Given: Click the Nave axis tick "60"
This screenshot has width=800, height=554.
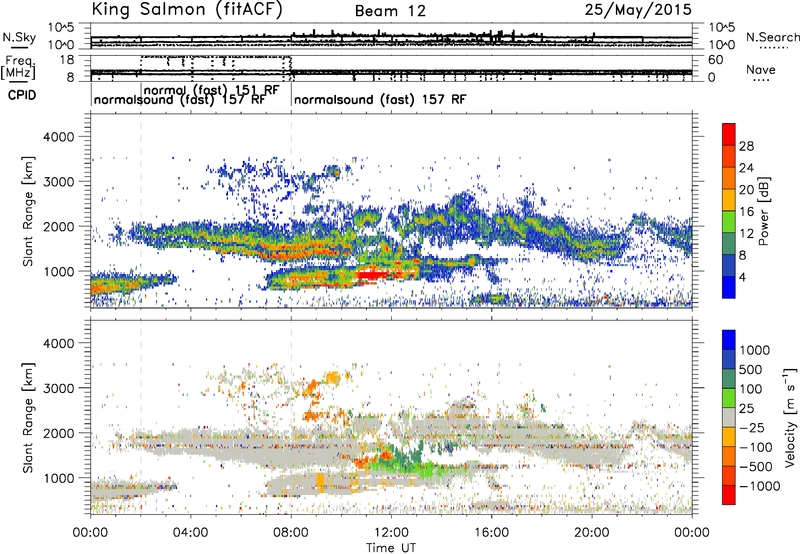Looking at the screenshot, I should [715, 60].
